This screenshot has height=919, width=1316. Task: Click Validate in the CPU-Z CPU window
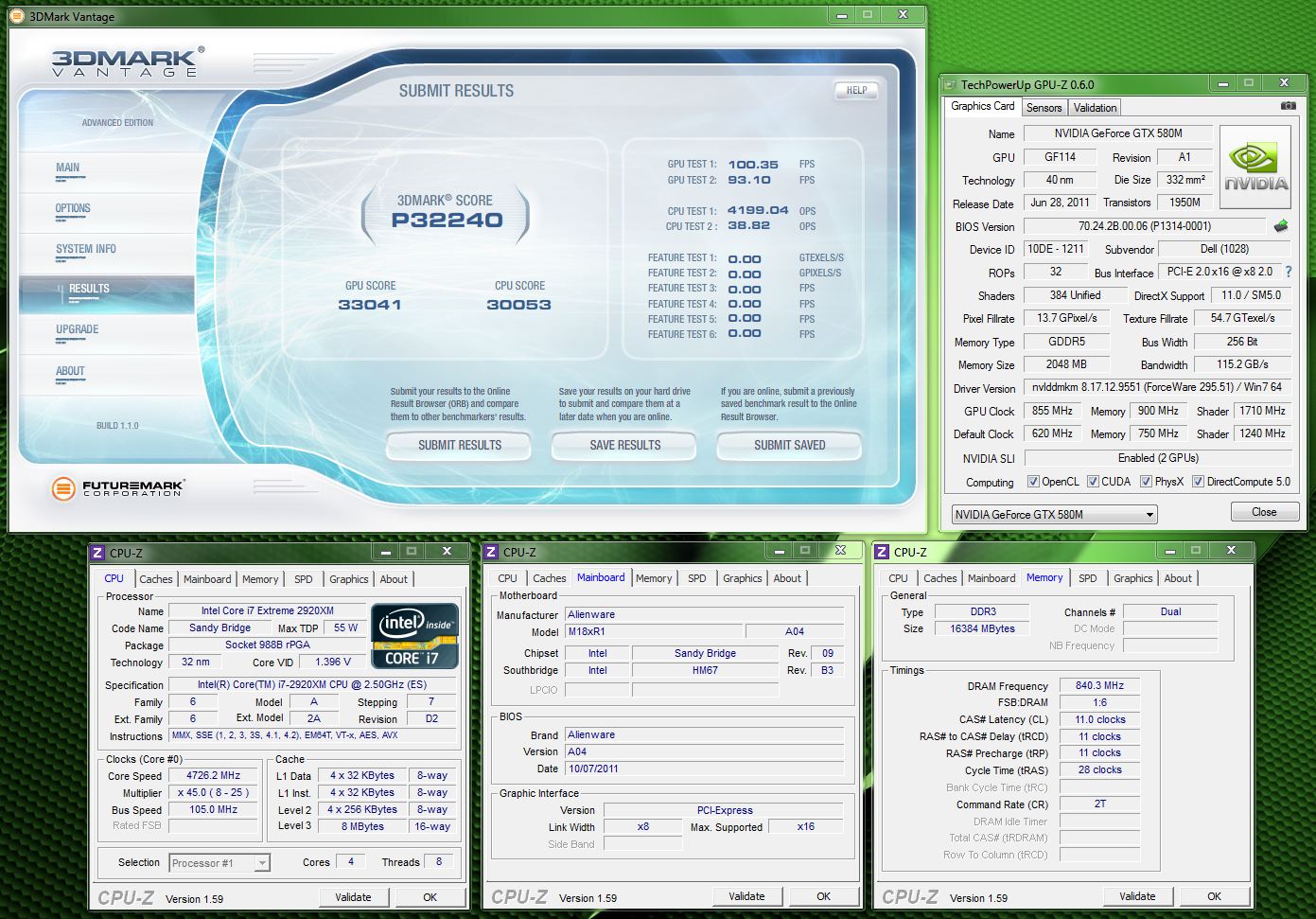click(x=353, y=897)
